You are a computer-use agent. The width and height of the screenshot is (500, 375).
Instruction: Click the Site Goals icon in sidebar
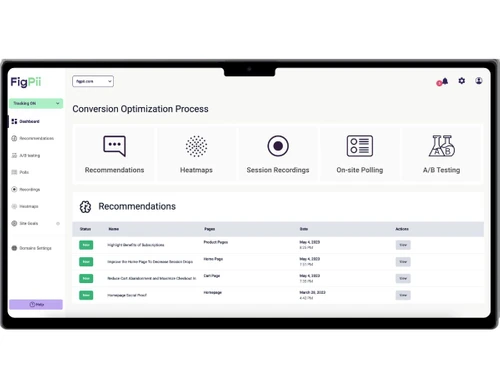[x=14, y=223]
